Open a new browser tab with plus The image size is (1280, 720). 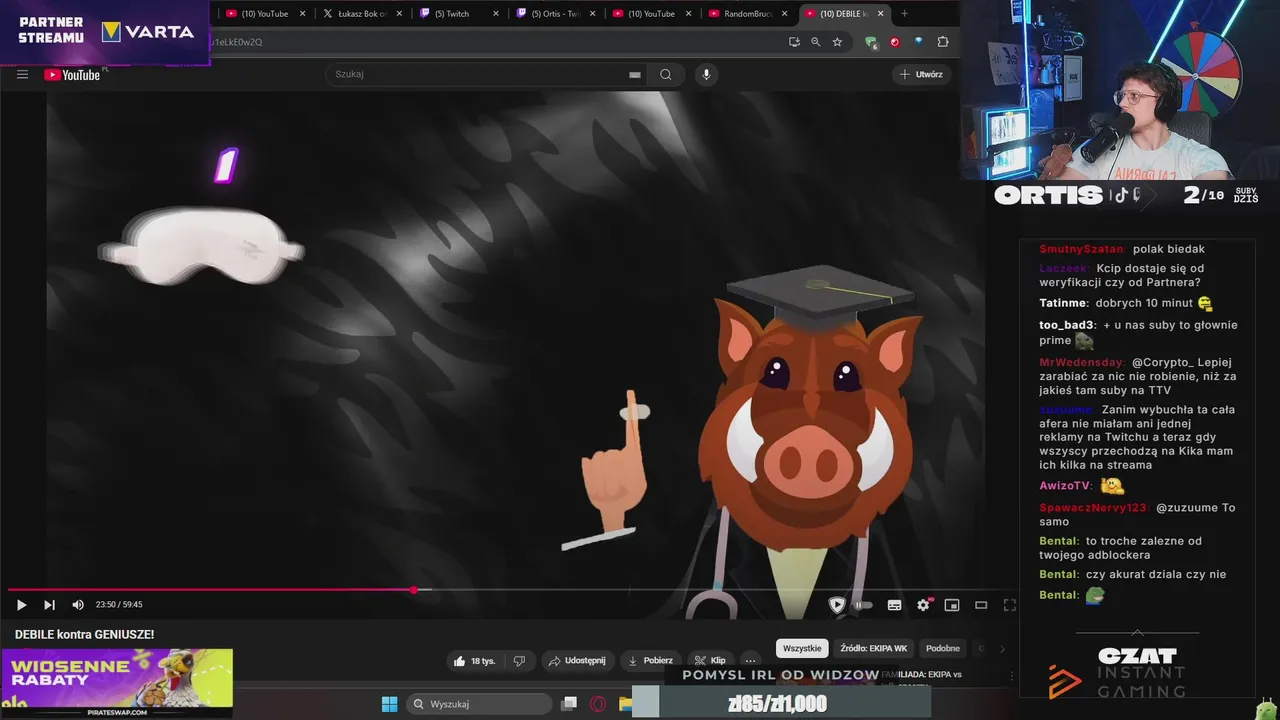[x=905, y=14]
